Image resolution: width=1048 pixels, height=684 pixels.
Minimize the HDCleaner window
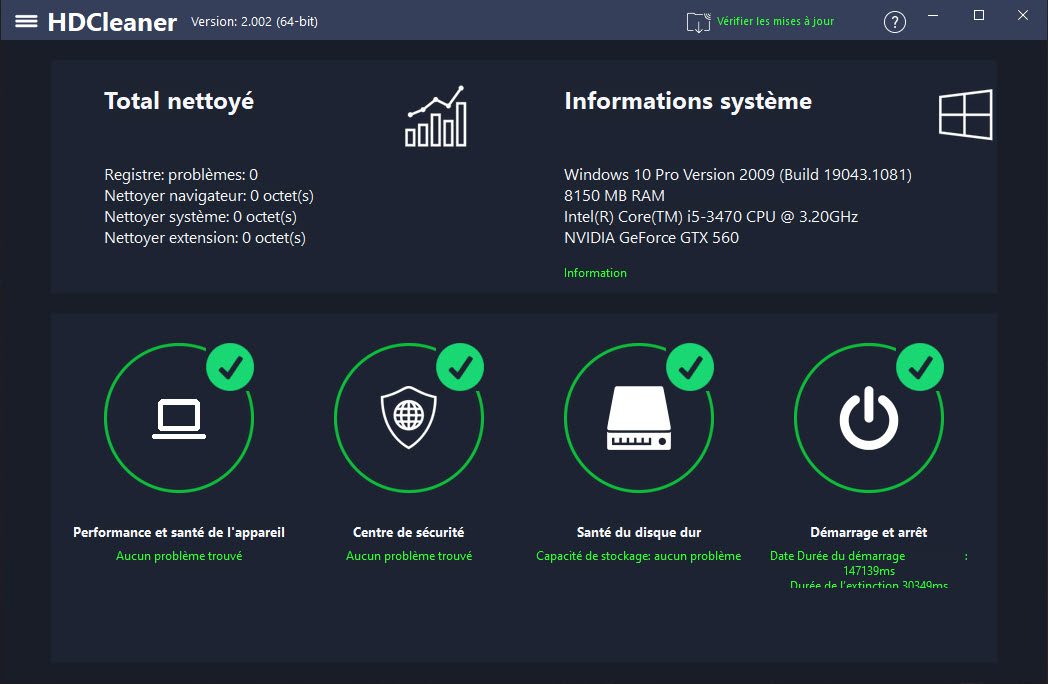pos(933,15)
